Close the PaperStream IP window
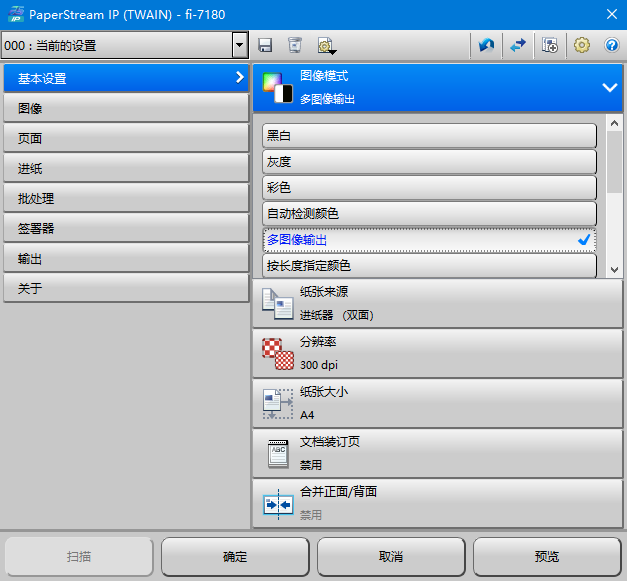Image resolution: width=627 pixels, height=581 pixels. 611,14
